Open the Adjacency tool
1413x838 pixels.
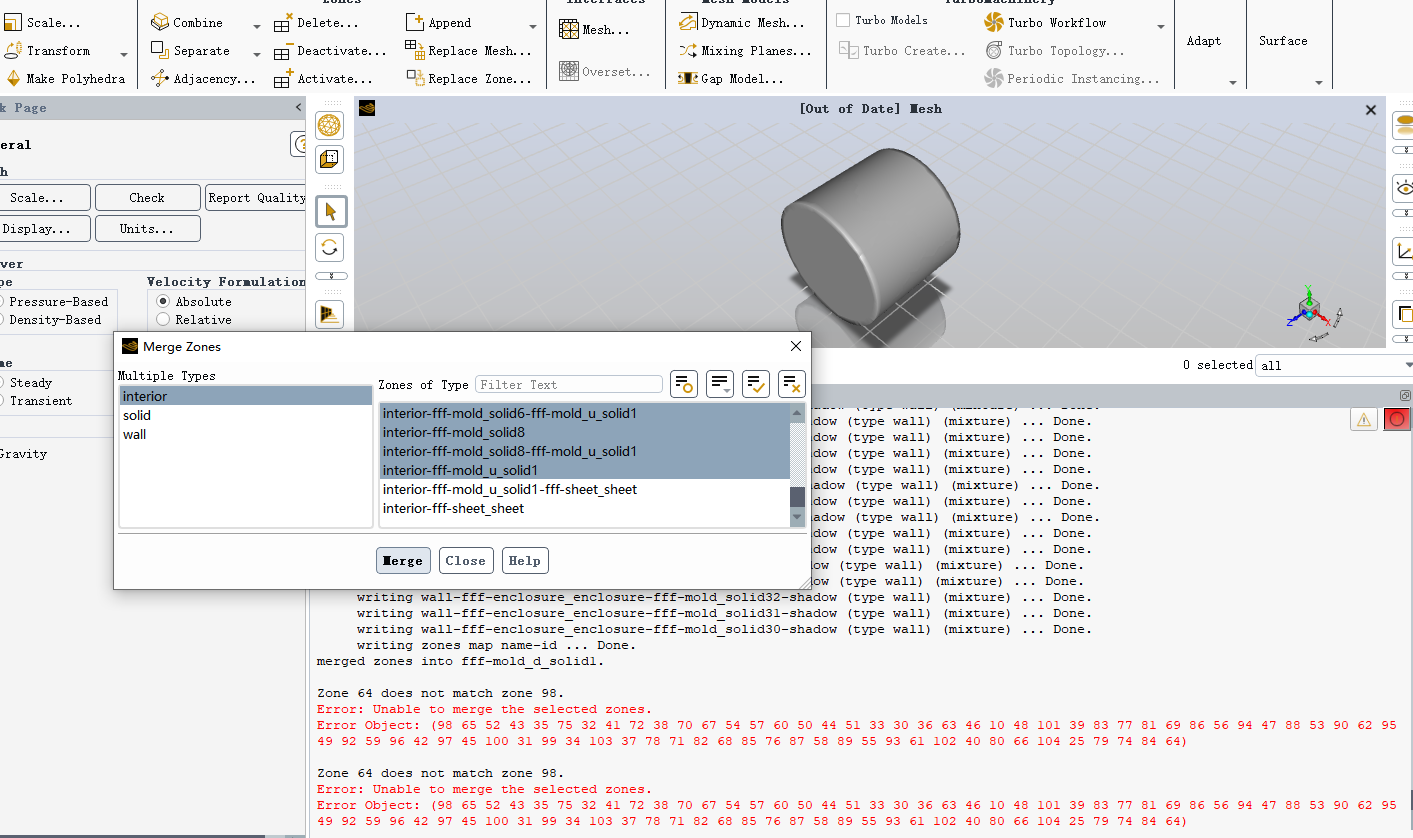[x=204, y=79]
